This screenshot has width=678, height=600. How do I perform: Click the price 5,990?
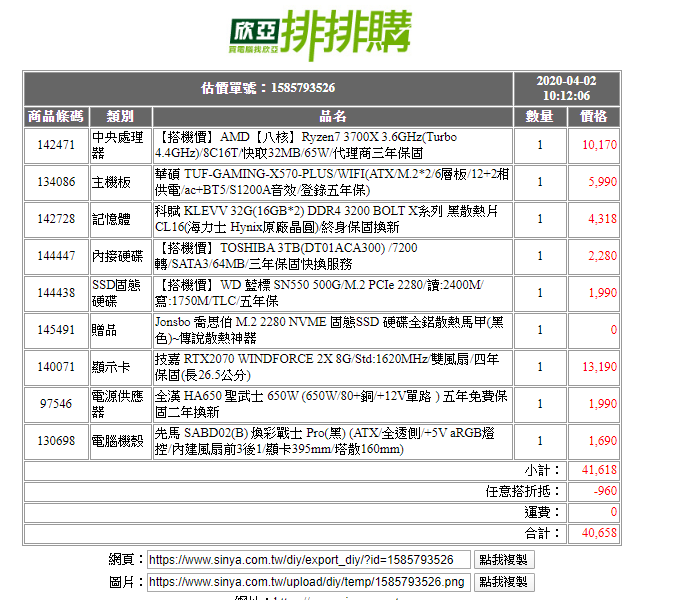(602, 182)
